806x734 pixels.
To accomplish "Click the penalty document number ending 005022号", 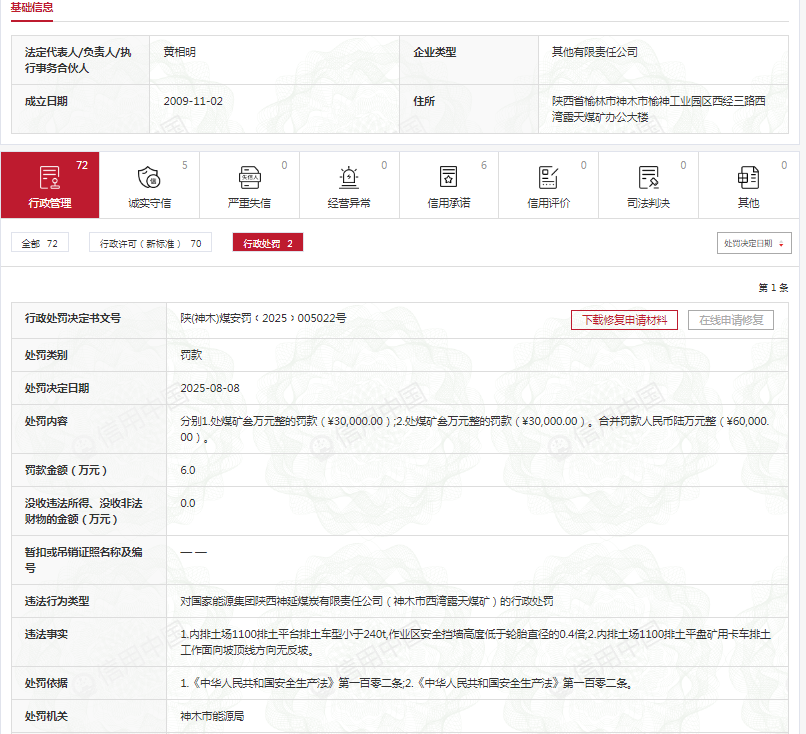I will 263,318.
